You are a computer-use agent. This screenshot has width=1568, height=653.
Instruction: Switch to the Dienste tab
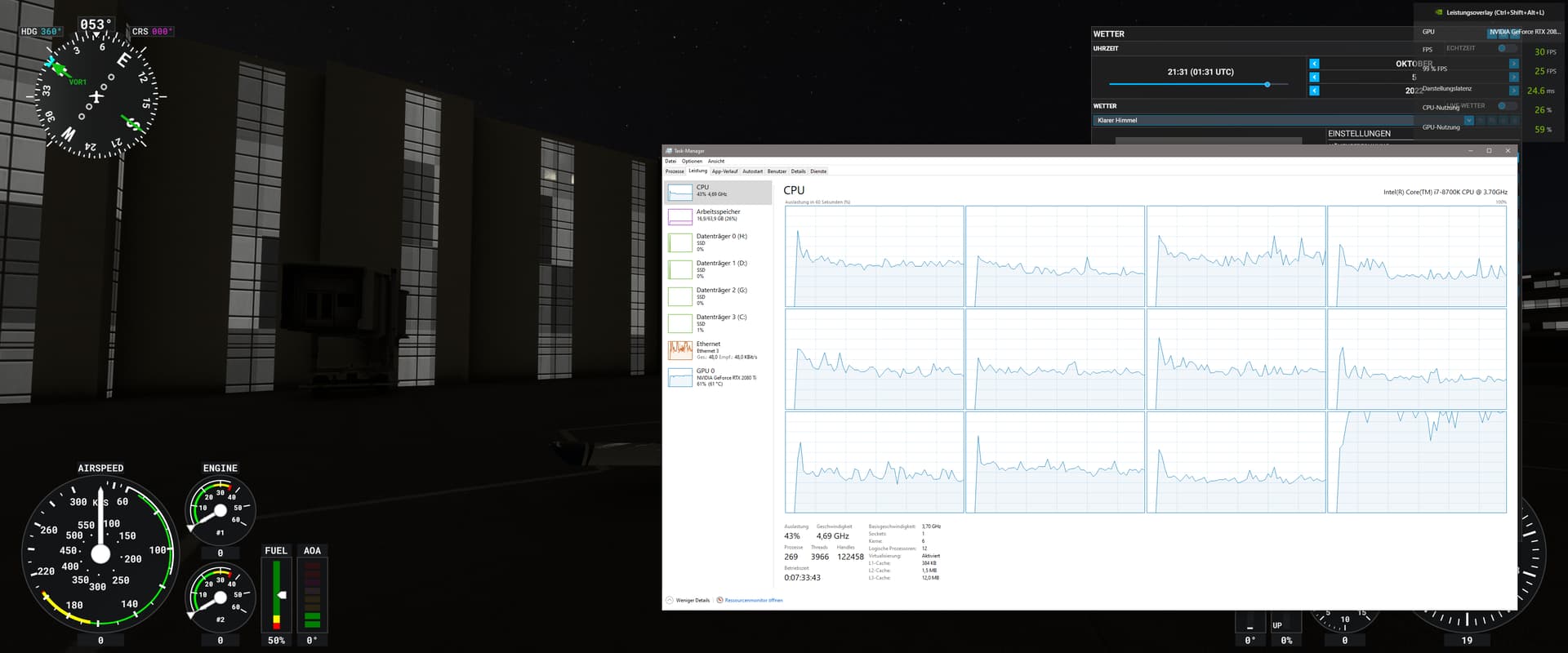click(x=818, y=171)
